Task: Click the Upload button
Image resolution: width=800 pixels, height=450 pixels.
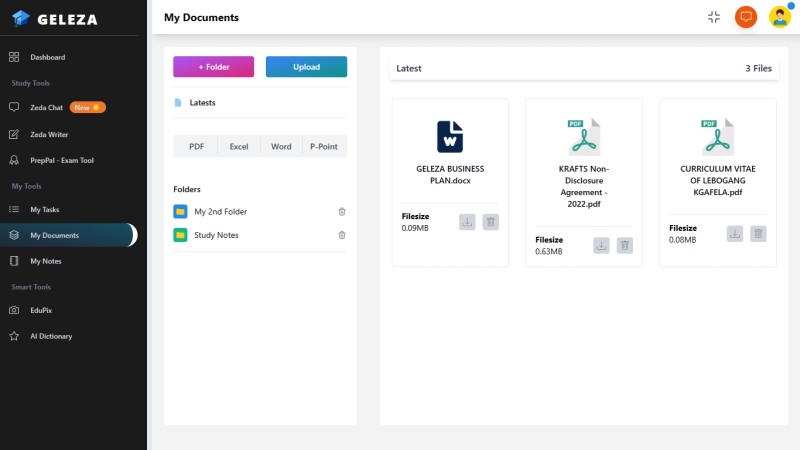Action: 306,67
